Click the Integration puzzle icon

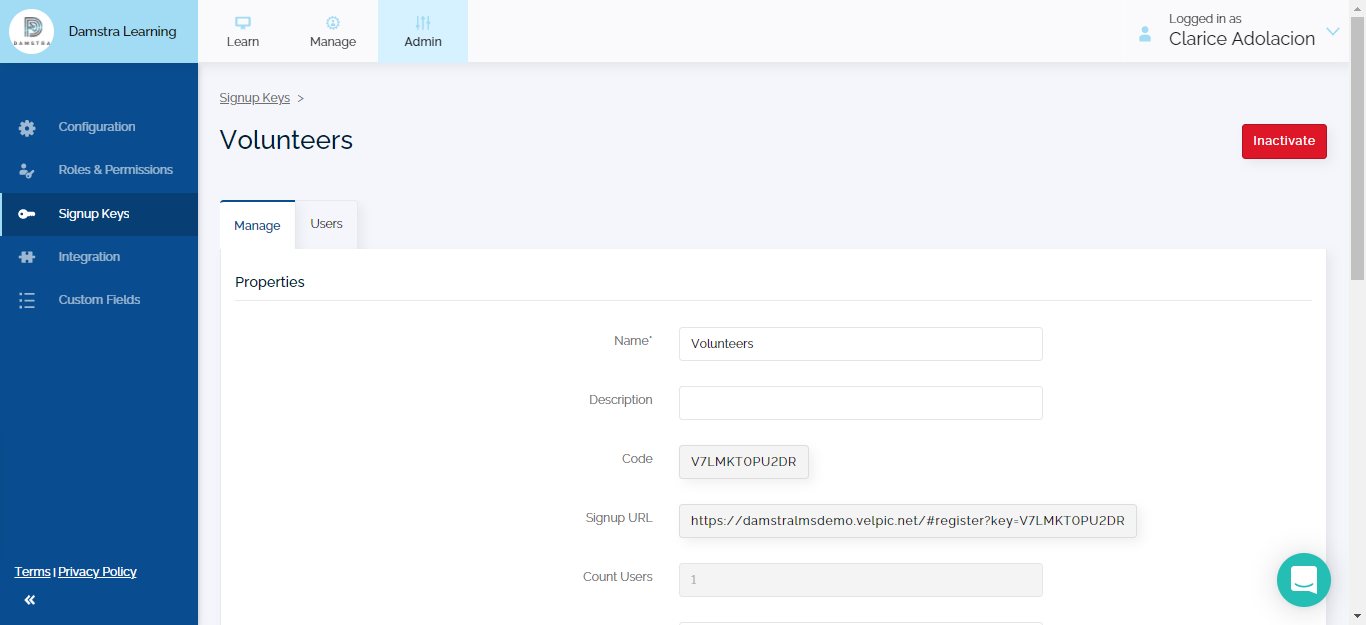click(x=27, y=257)
